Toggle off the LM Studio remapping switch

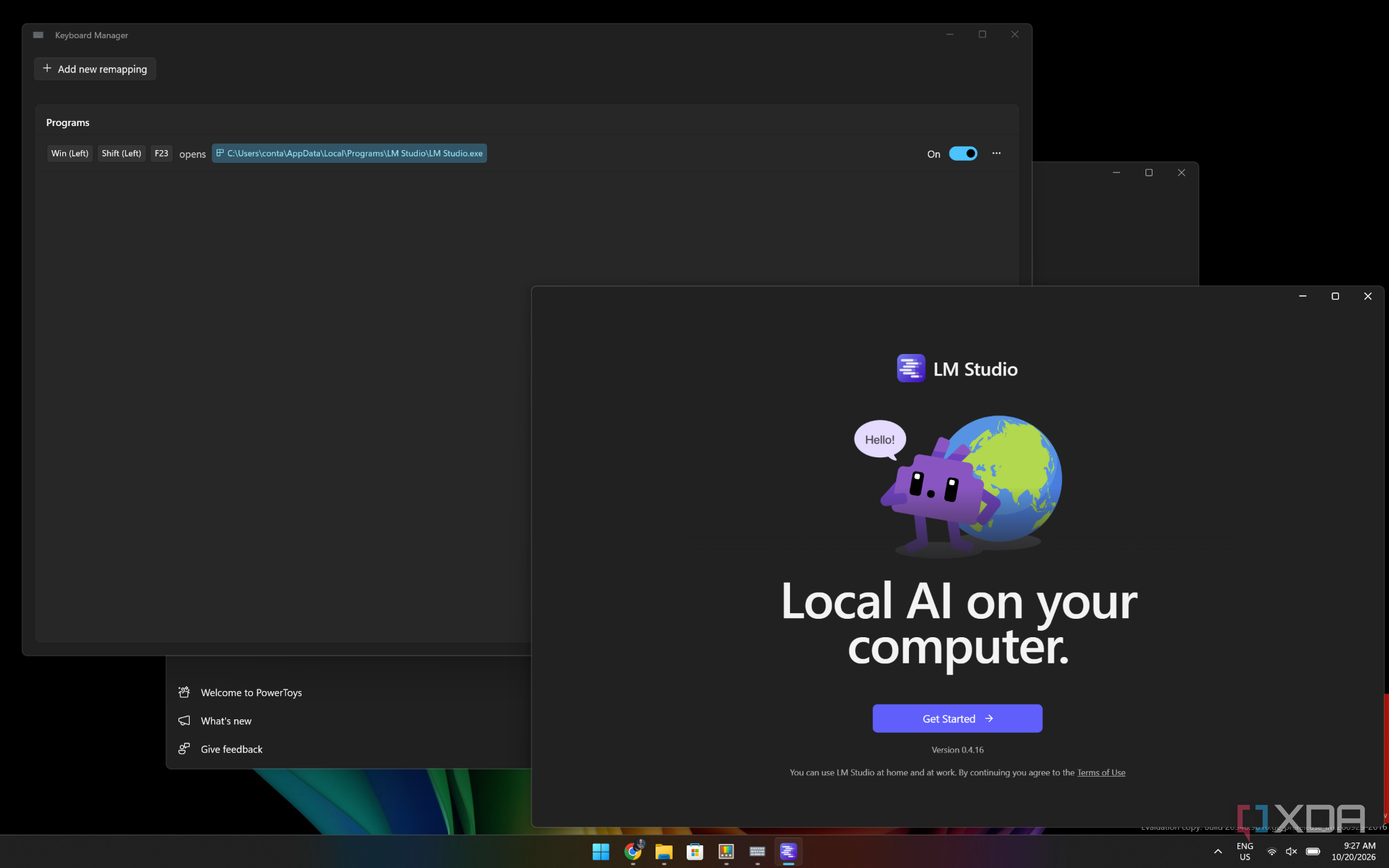coord(963,154)
